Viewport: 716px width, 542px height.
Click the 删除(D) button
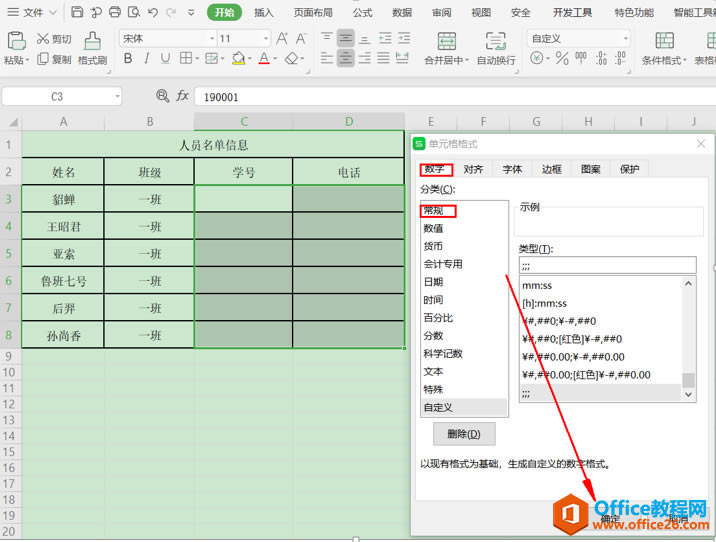(464, 433)
